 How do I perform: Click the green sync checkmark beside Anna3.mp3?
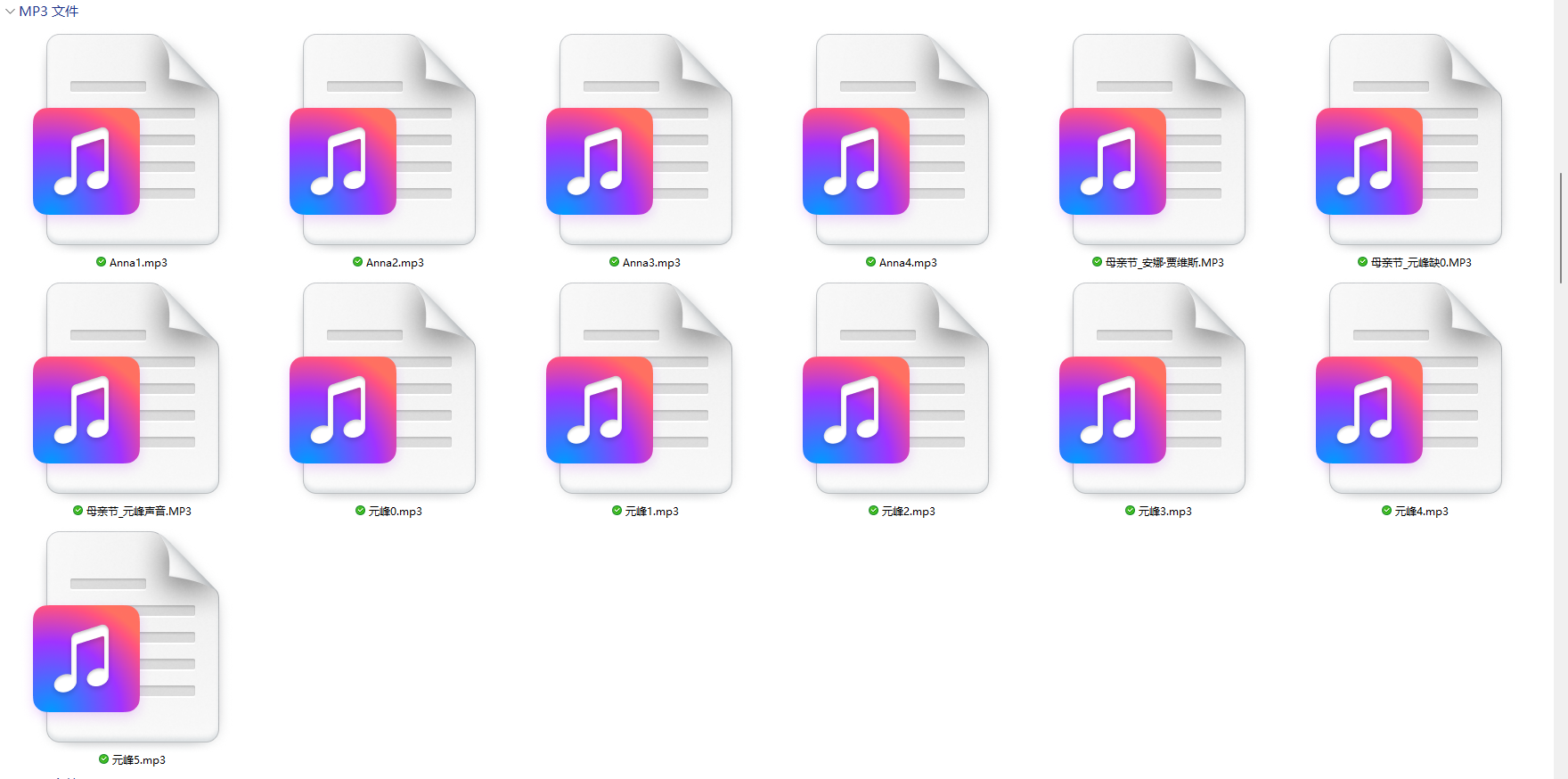(x=615, y=262)
